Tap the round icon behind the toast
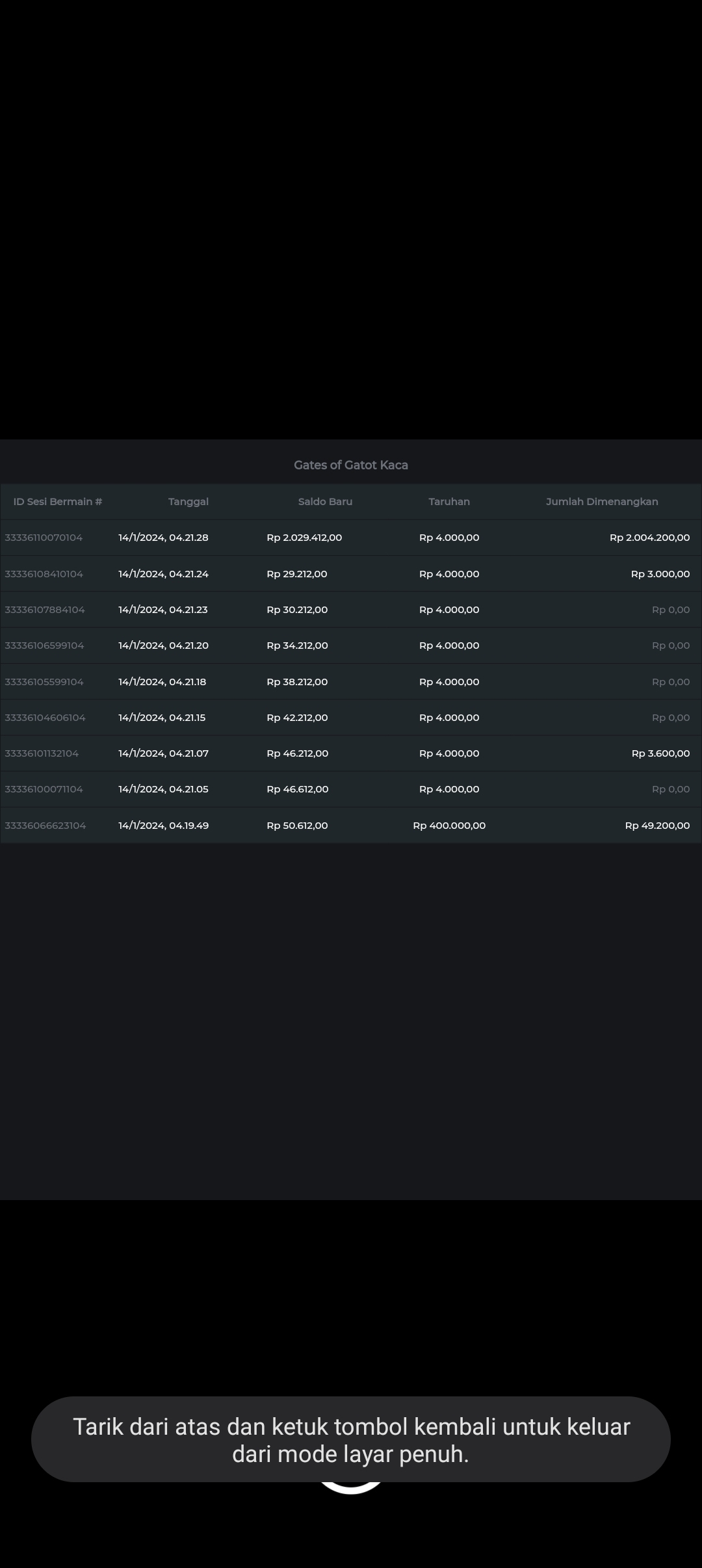Image resolution: width=702 pixels, height=1568 pixels. pos(351,1489)
